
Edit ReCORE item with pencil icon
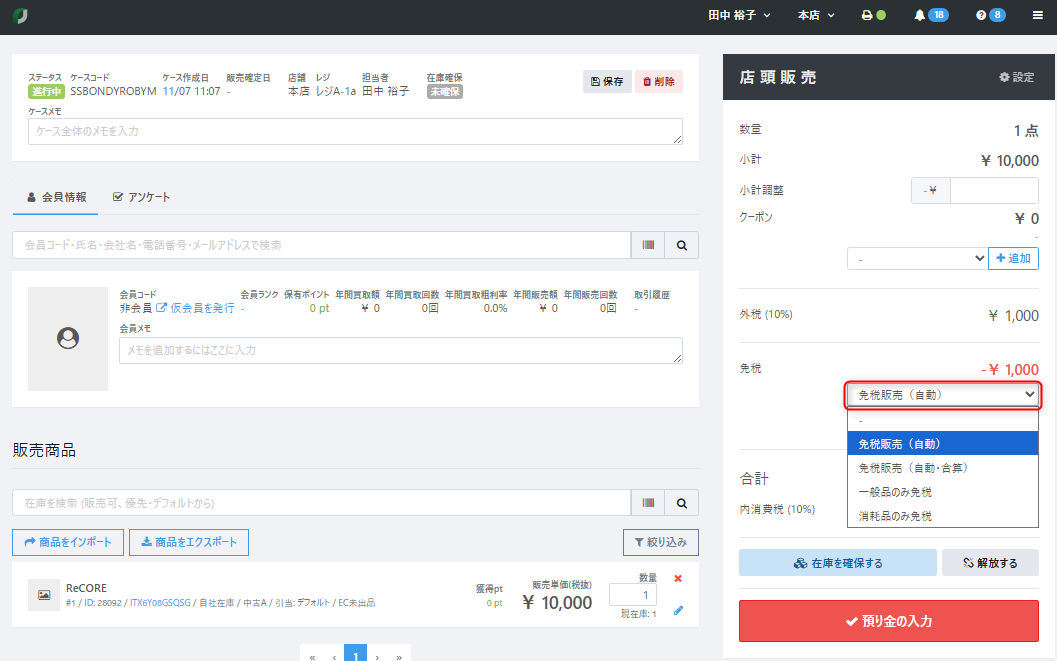[678, 610]
